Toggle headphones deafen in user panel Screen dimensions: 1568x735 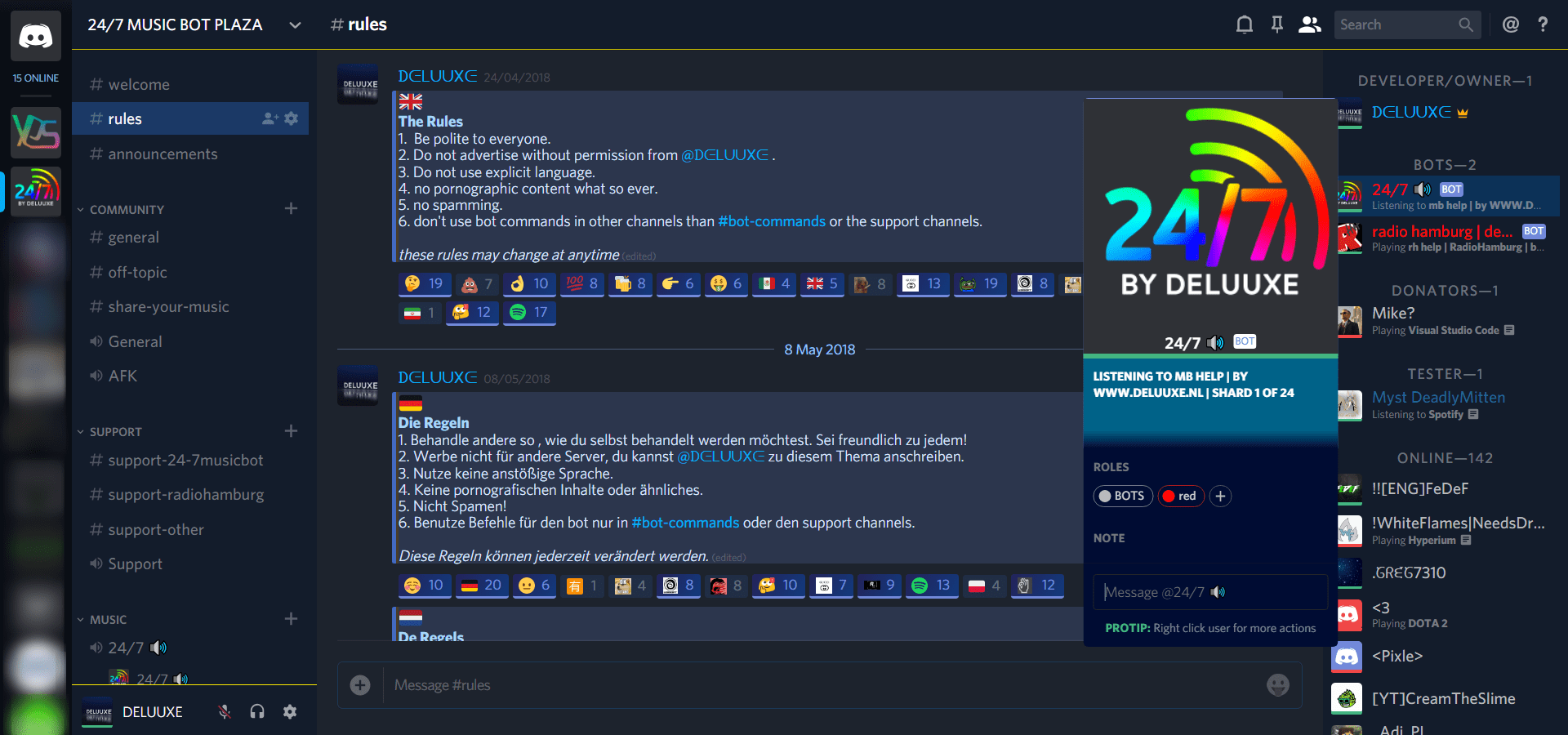(257, 711)
